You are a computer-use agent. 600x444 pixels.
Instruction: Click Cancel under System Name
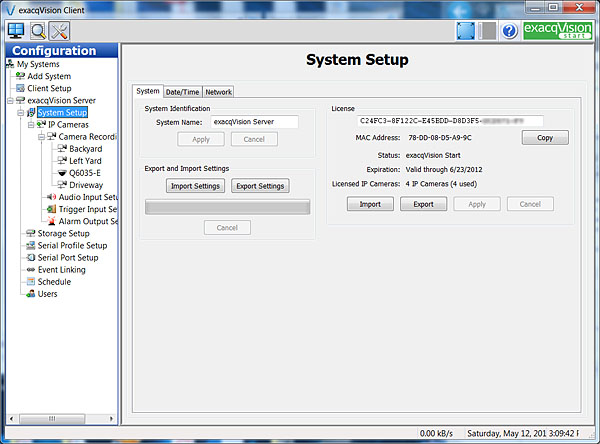pyautogui.click(x=254, y=139)
